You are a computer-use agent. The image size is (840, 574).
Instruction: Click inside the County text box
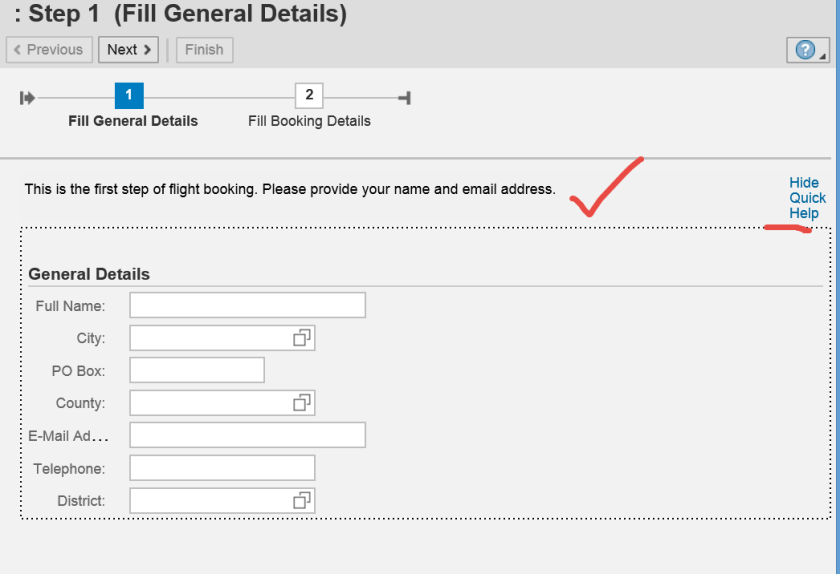coord(210,403)
